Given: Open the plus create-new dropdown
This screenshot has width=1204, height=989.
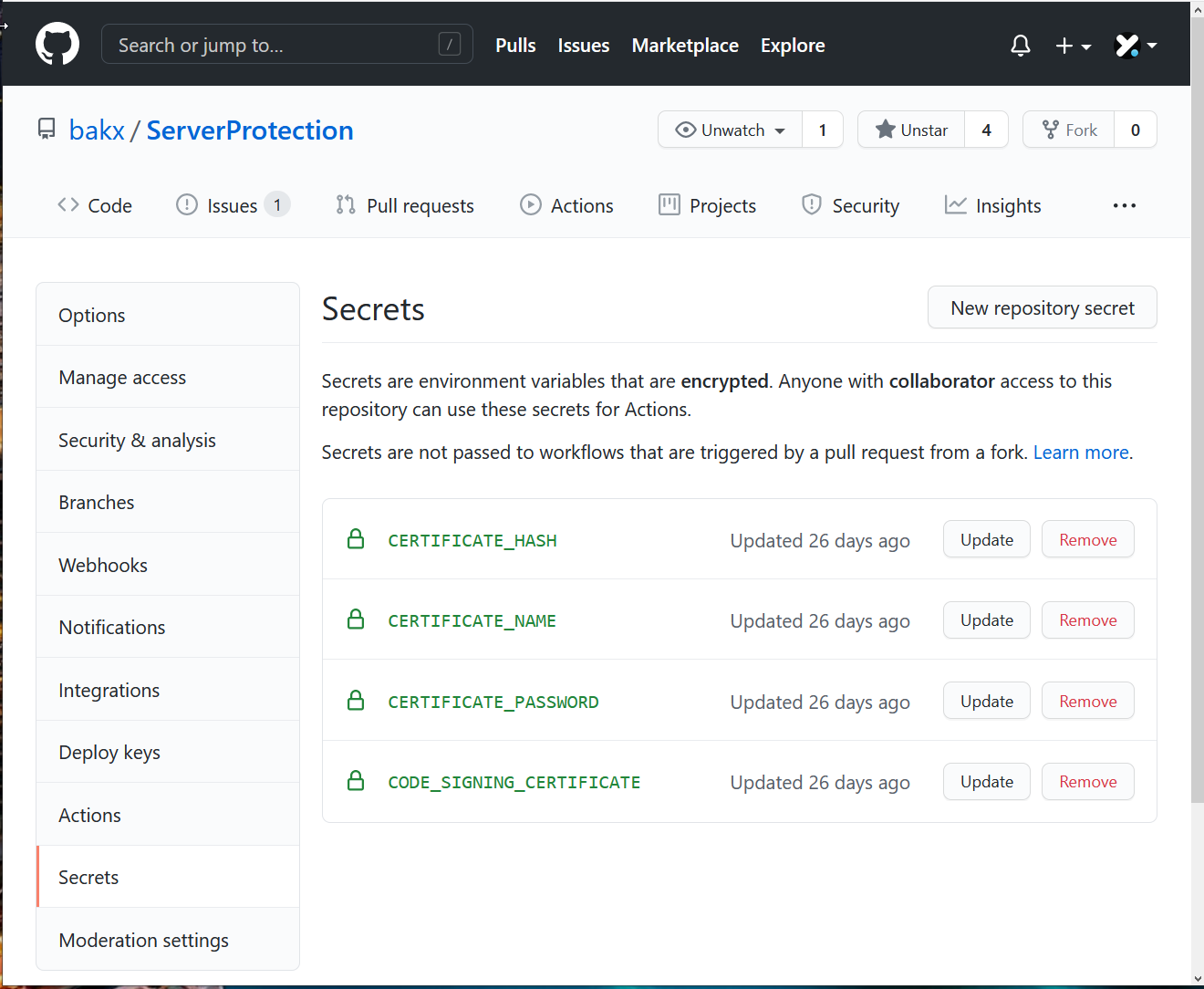Looking at the screenshot, I should (x=1074, y=46).
